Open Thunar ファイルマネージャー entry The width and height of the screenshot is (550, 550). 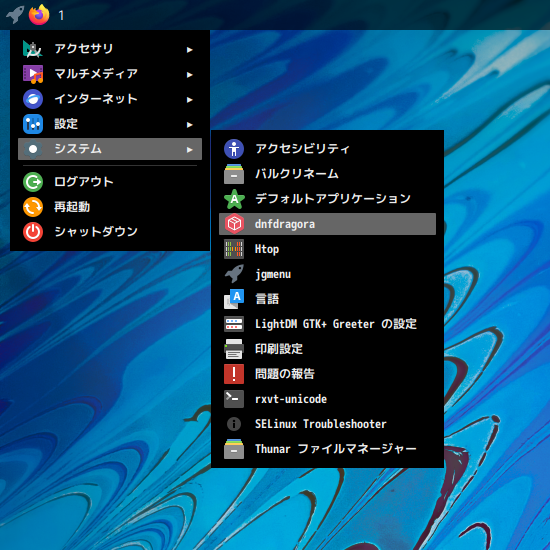point(327,449)
